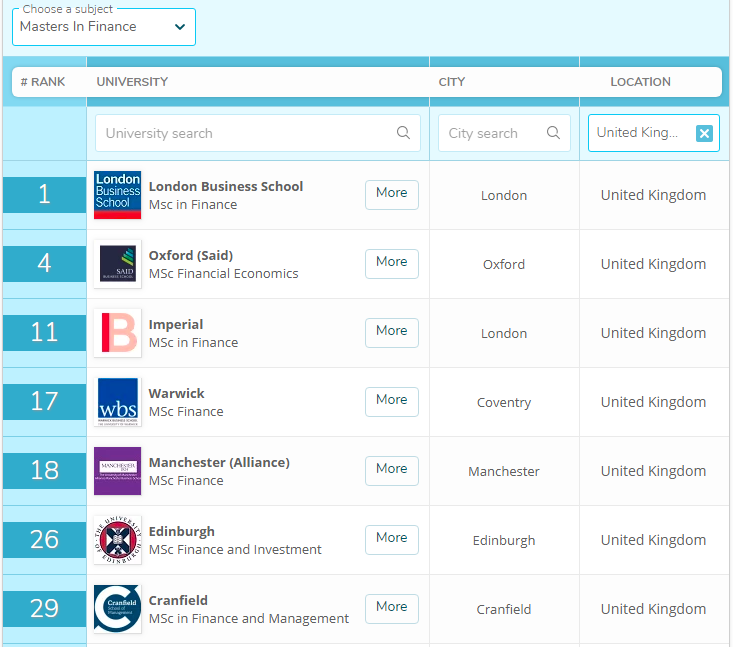Viewport: 733px width, 647px height.
Task: Click the Cranfield School of Management logo
Action: pyautogui.click(x=117, y=609)
